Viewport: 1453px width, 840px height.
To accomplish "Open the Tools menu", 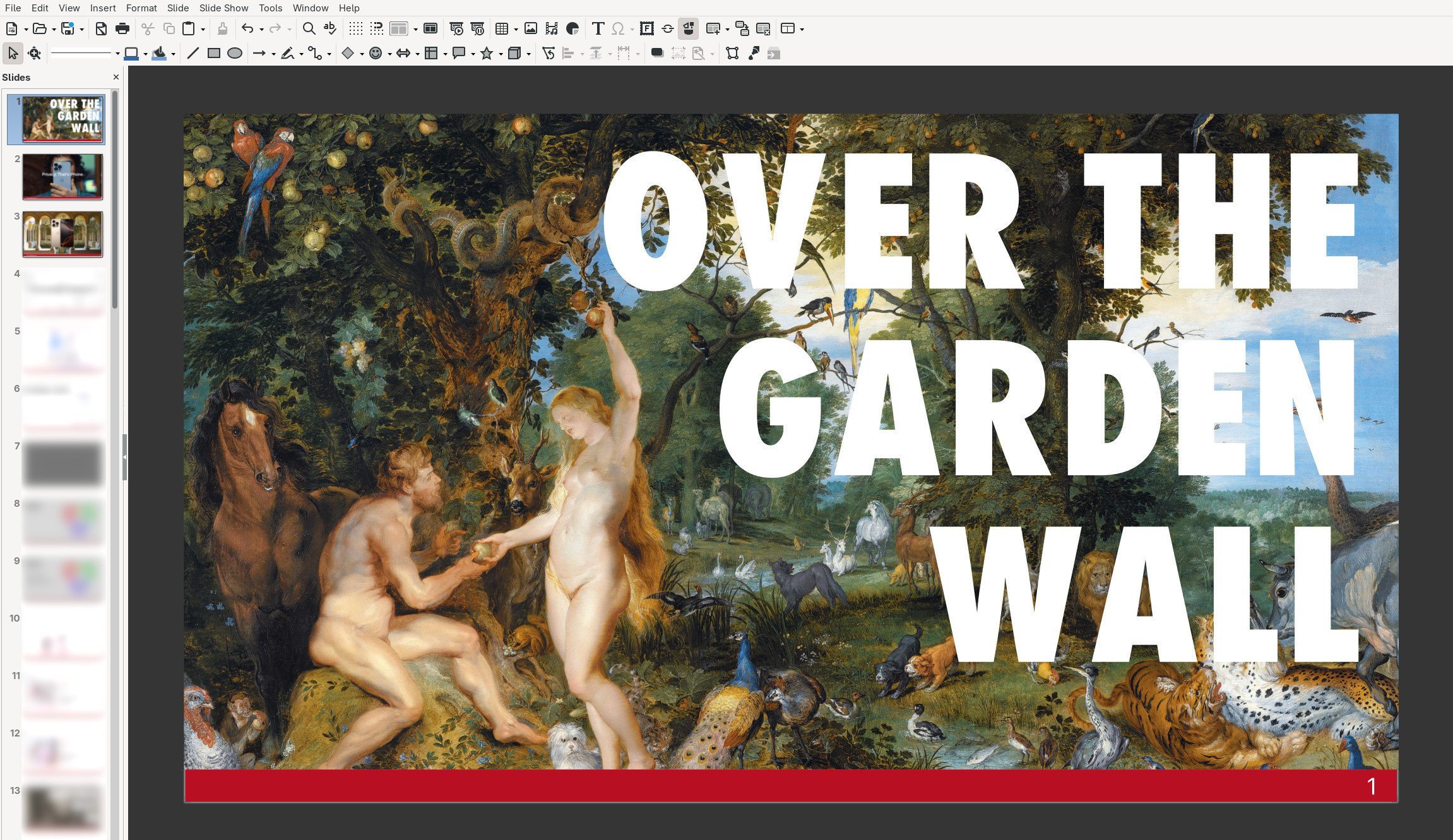I will [271, 8].
